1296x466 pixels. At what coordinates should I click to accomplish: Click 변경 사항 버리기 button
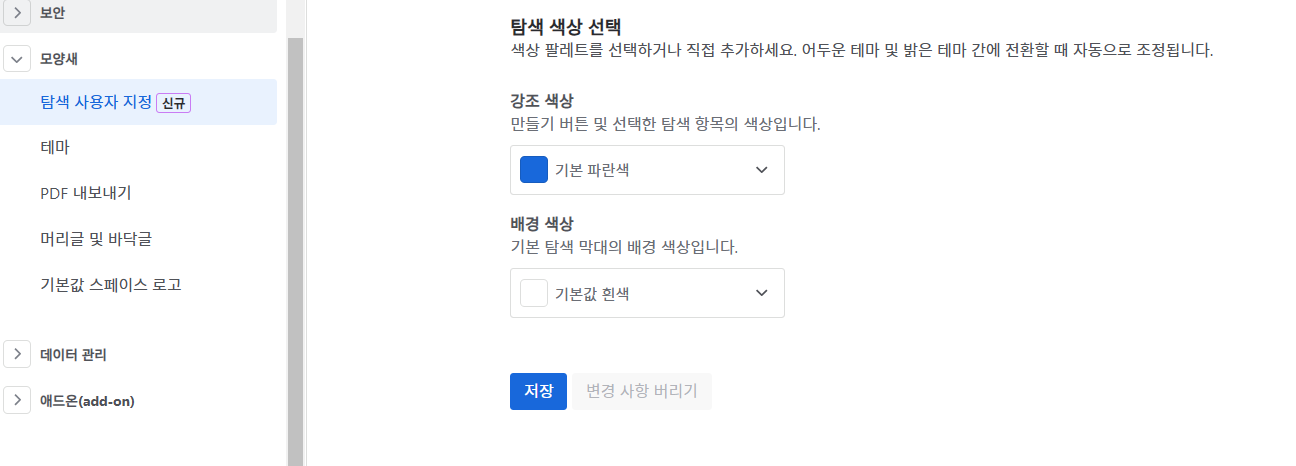(x=642, y=391)
